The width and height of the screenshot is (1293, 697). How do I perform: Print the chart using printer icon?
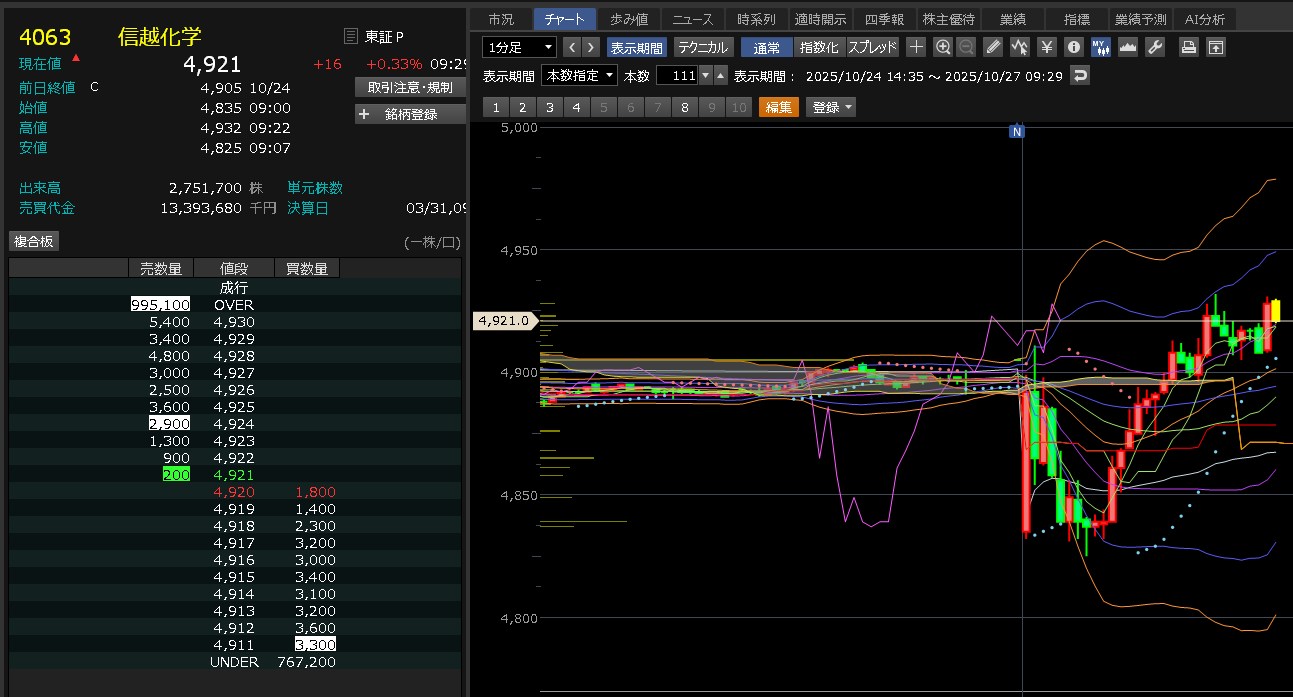(1188, 47)
